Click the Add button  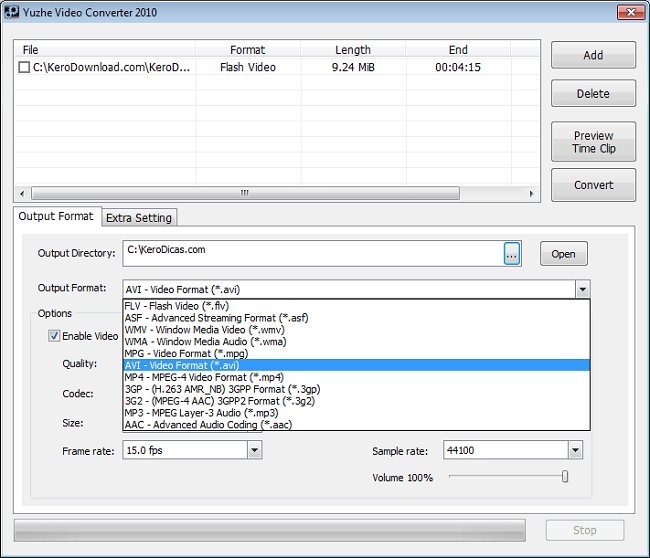coord(593,55)
